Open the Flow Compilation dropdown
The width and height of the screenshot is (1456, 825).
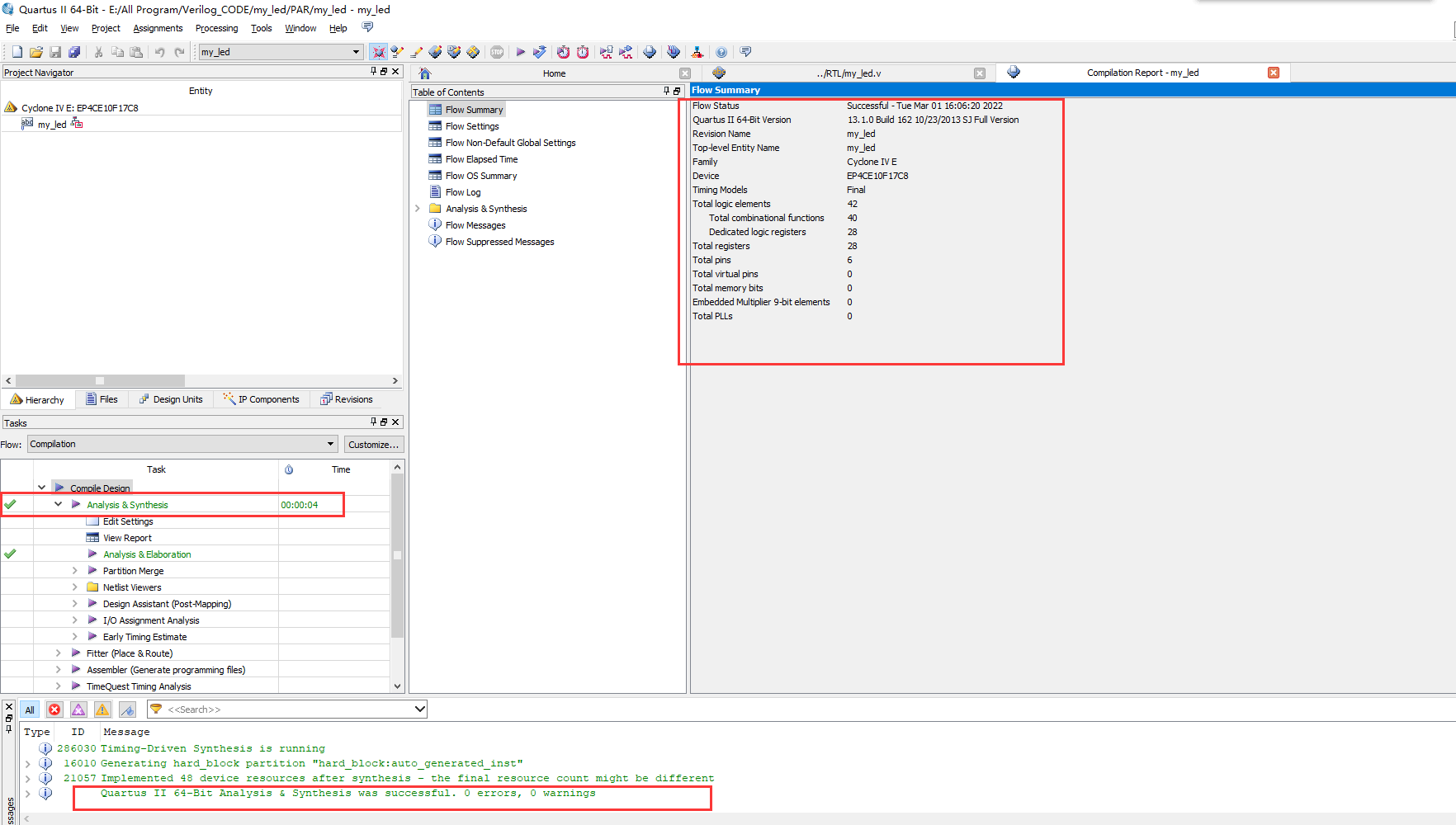(x=330, y=444)
